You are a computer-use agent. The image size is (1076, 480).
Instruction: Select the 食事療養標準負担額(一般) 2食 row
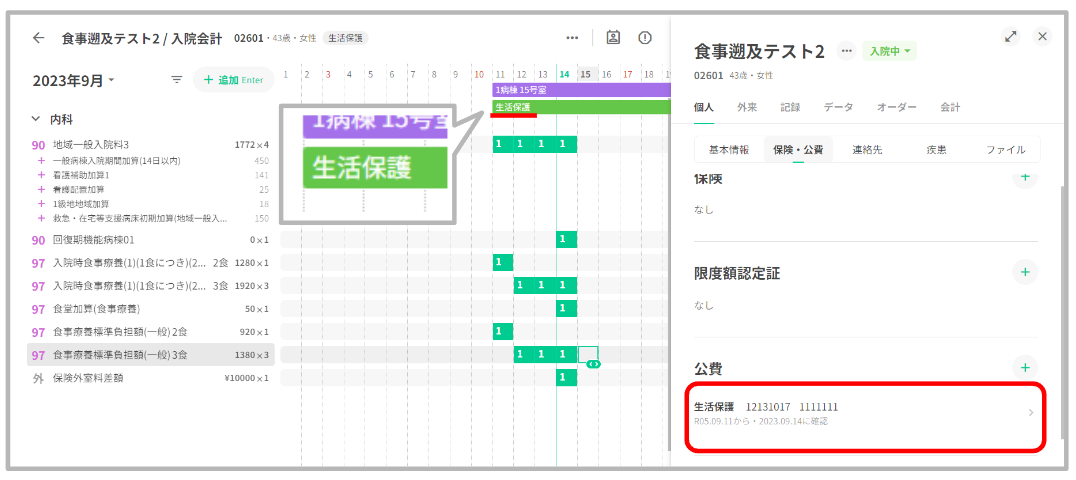click(152, 332)
